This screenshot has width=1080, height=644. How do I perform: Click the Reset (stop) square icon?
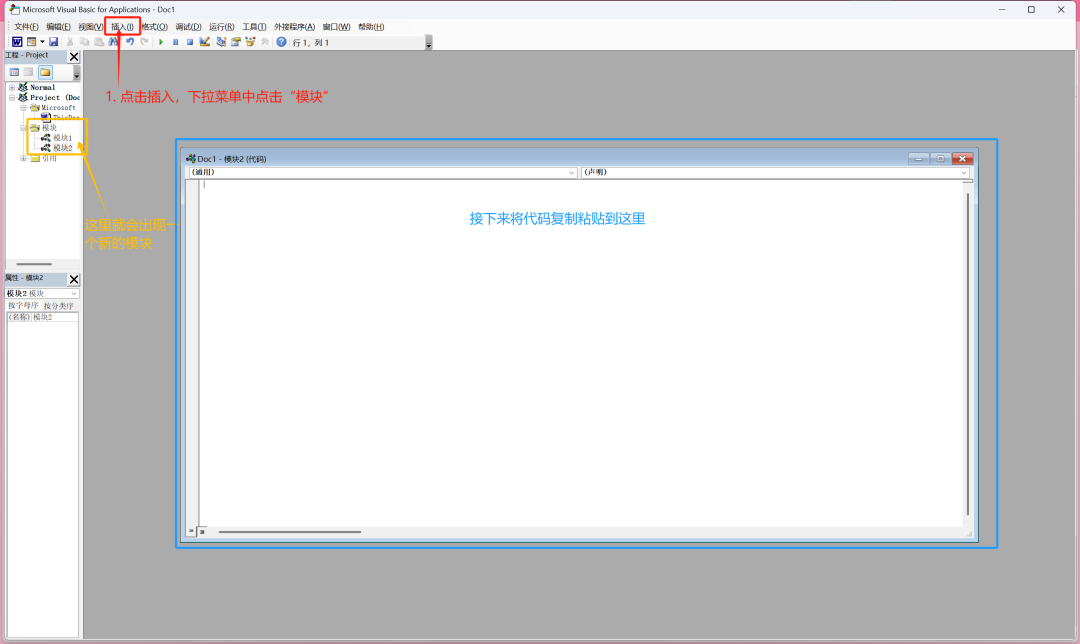point(189,42)
